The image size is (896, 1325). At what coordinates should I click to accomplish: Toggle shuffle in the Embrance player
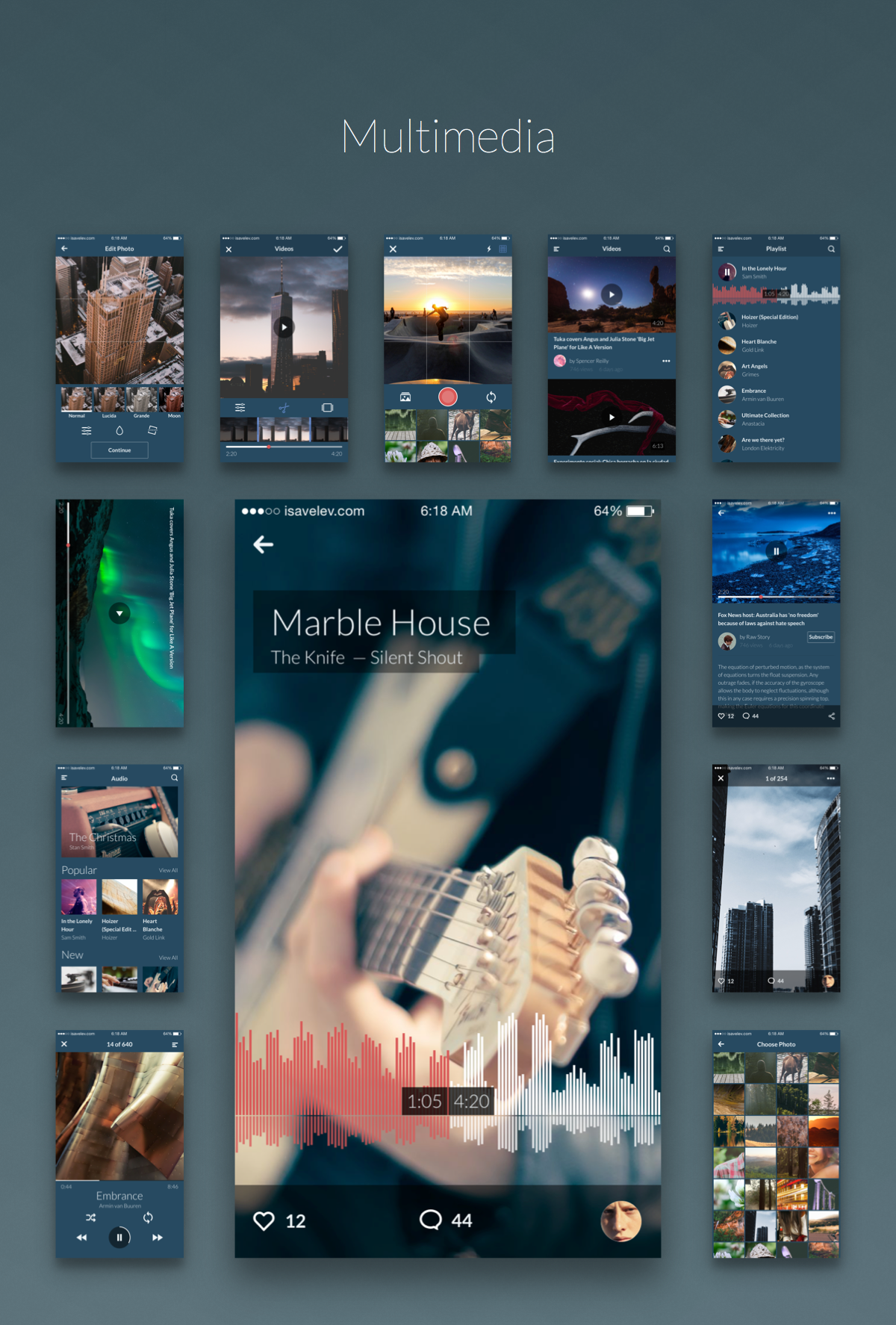pos(90,1217)
